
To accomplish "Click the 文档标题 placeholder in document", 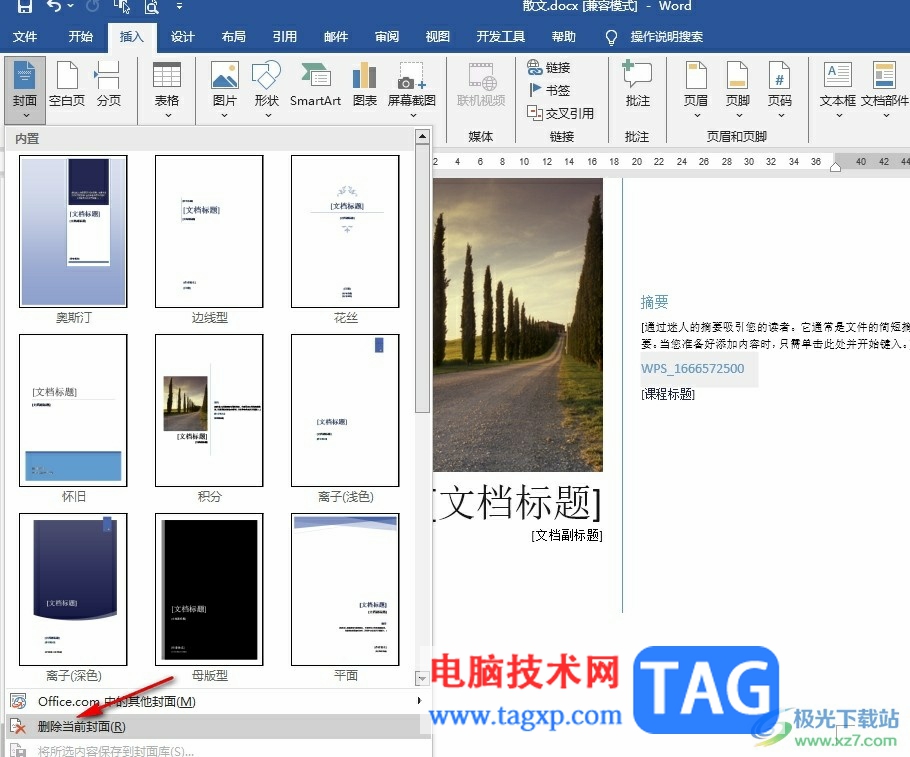I will [x=517, y=503].
